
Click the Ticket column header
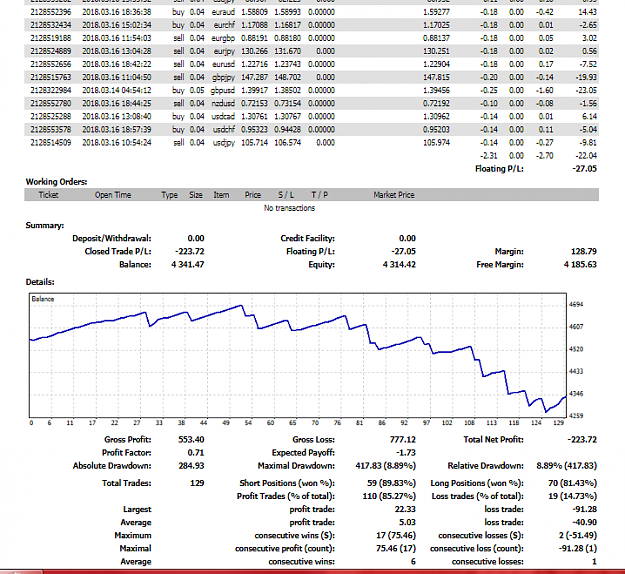click(48, 195)
